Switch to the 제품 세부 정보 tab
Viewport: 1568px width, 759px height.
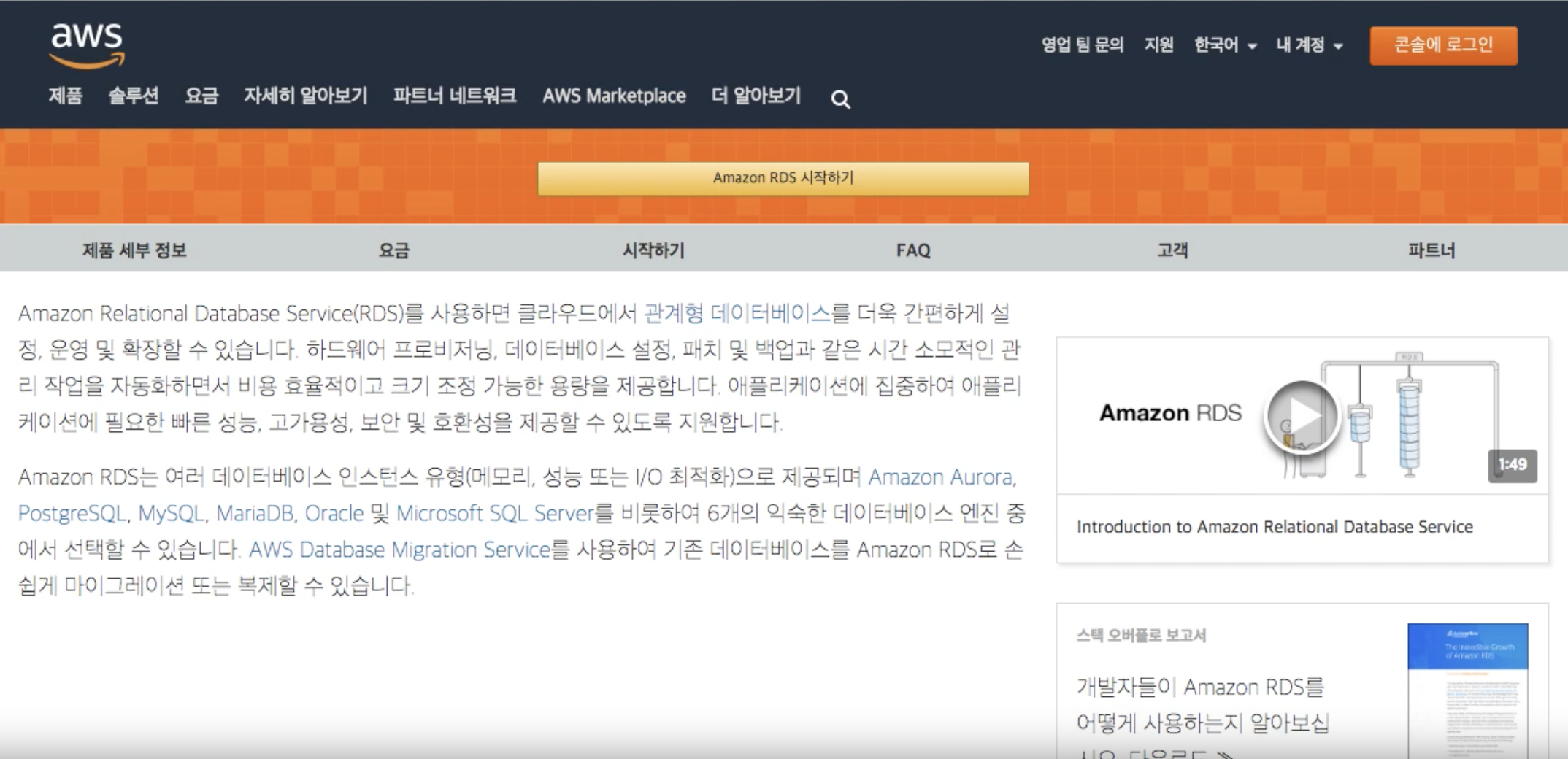134,250
